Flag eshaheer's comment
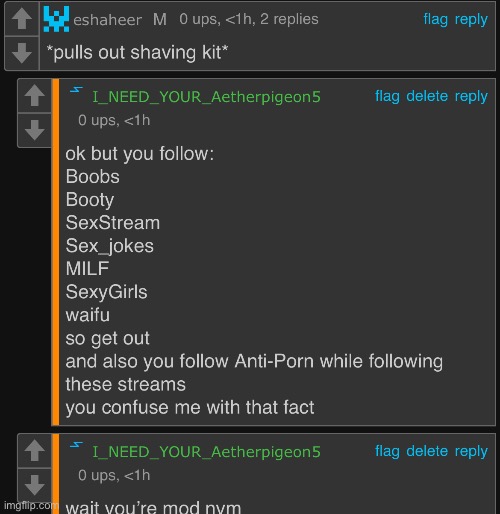Image resolution: width=500 pixels, height=514 pixels. [x=435, y=19]
